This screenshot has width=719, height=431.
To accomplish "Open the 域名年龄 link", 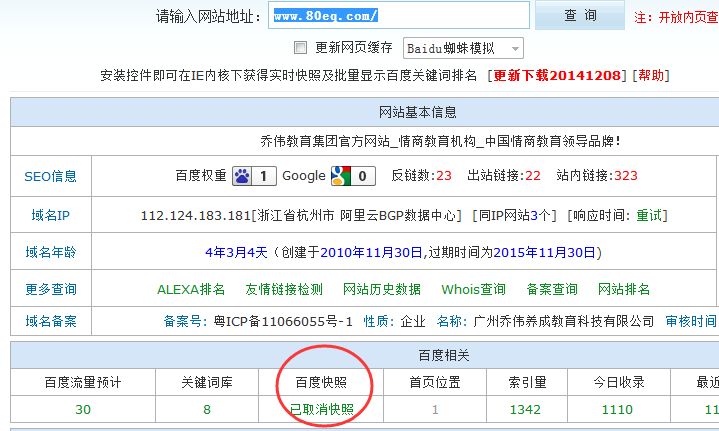I will click(x=50, y=252).
